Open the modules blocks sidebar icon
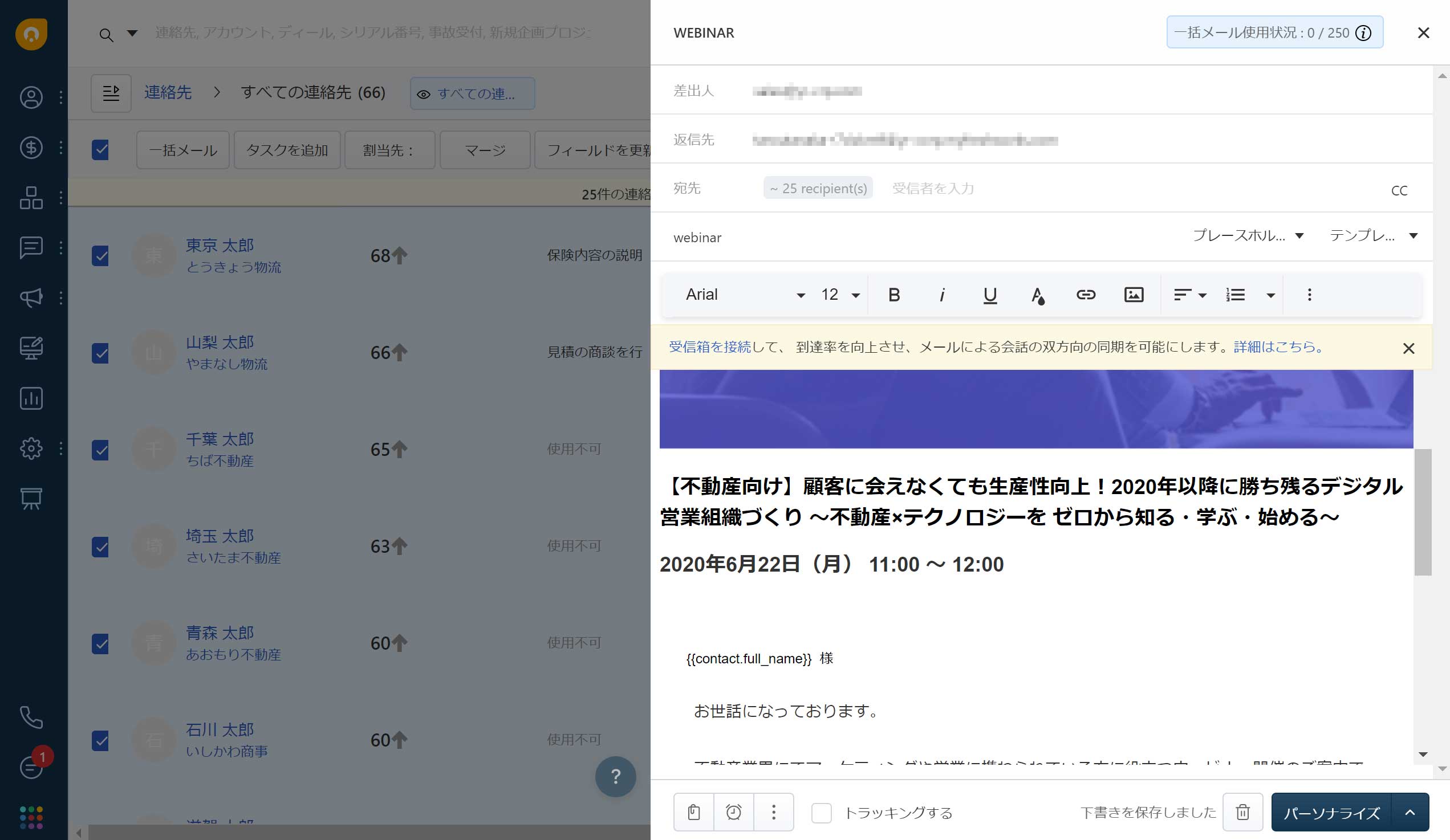Image resolution: width=1450 pixels, height=840 pixels. tap(31, 198)
